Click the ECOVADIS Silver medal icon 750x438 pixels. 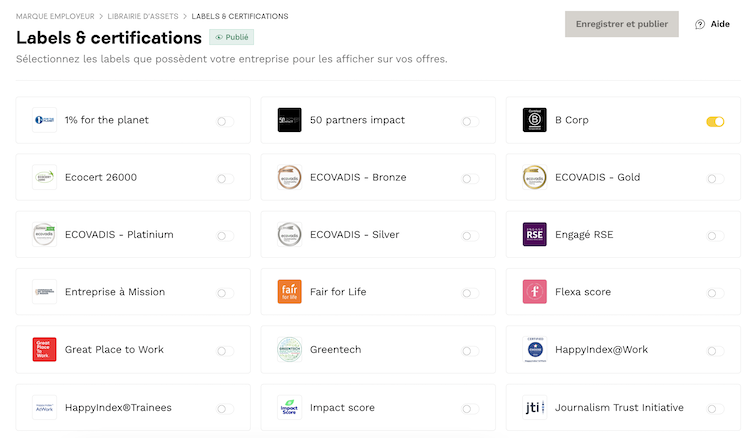[x=289, y=235]
